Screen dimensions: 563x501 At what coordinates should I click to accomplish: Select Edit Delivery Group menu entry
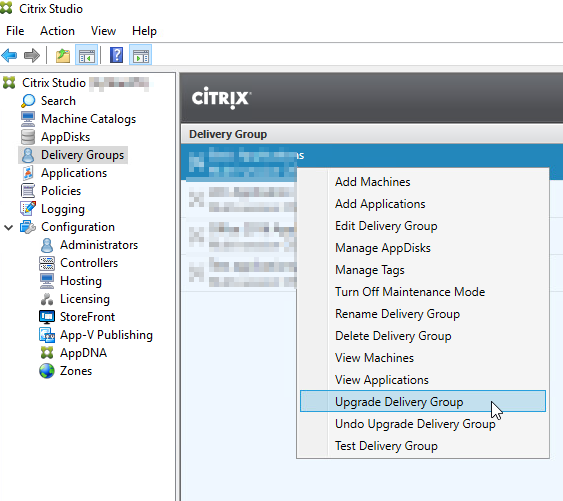point(423,226)
